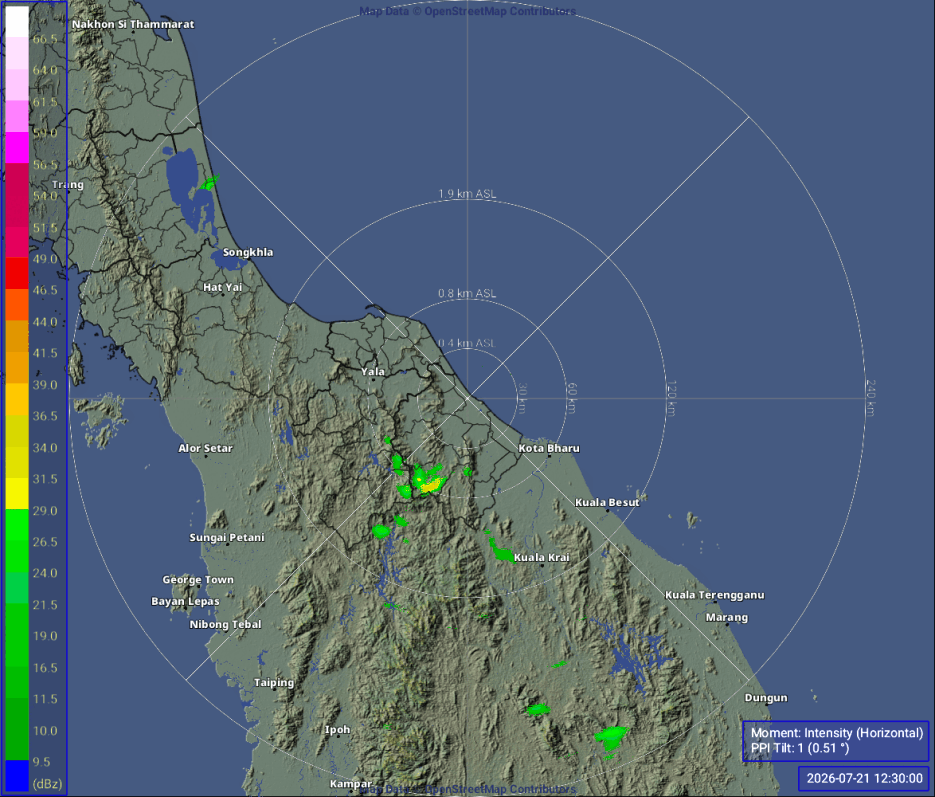The image size is (935, 797).
Task: Click the white top swatch in legend
Action: pos(17,21)
